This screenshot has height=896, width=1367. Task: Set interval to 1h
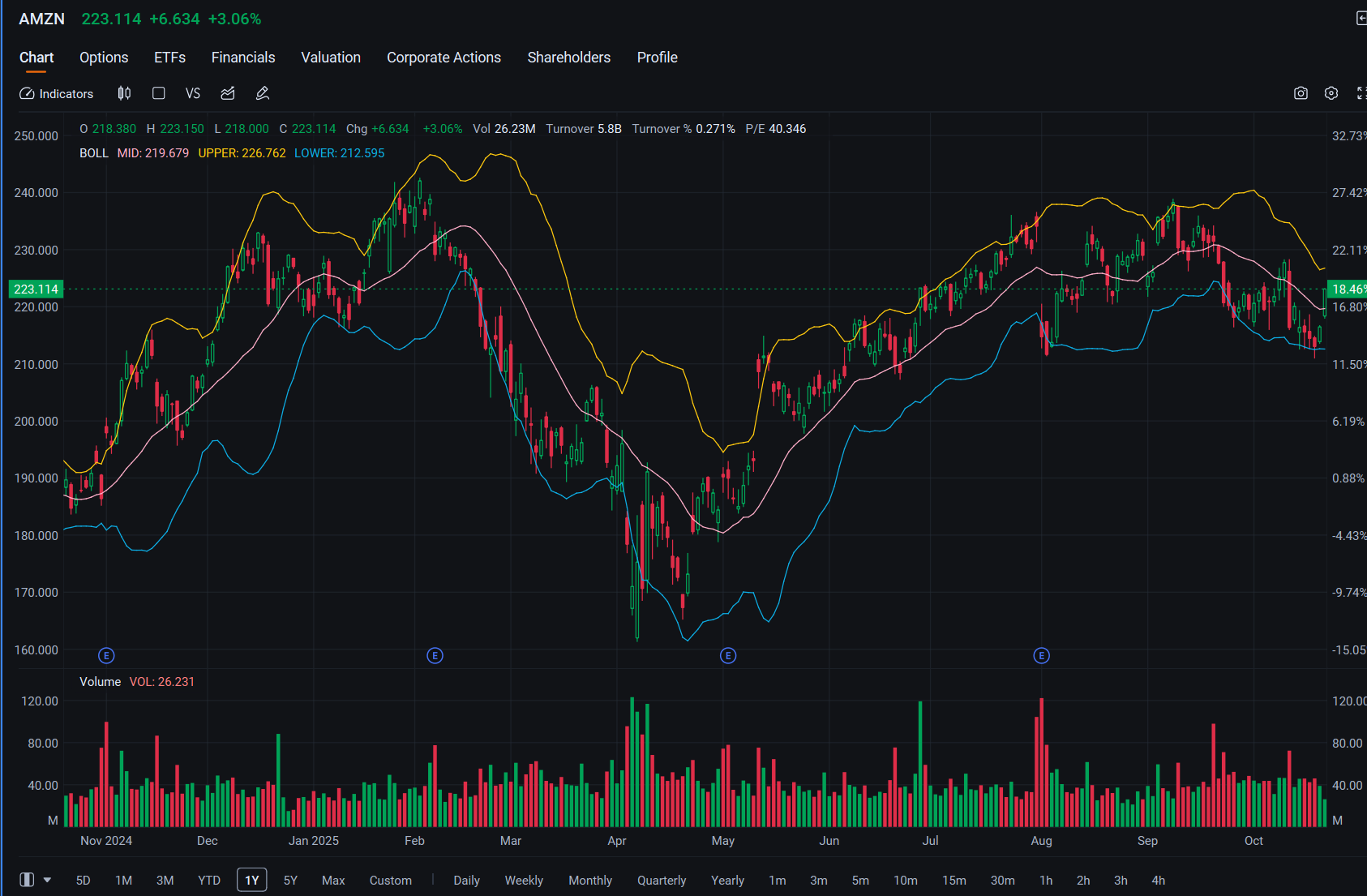[x=1046, y=881]
